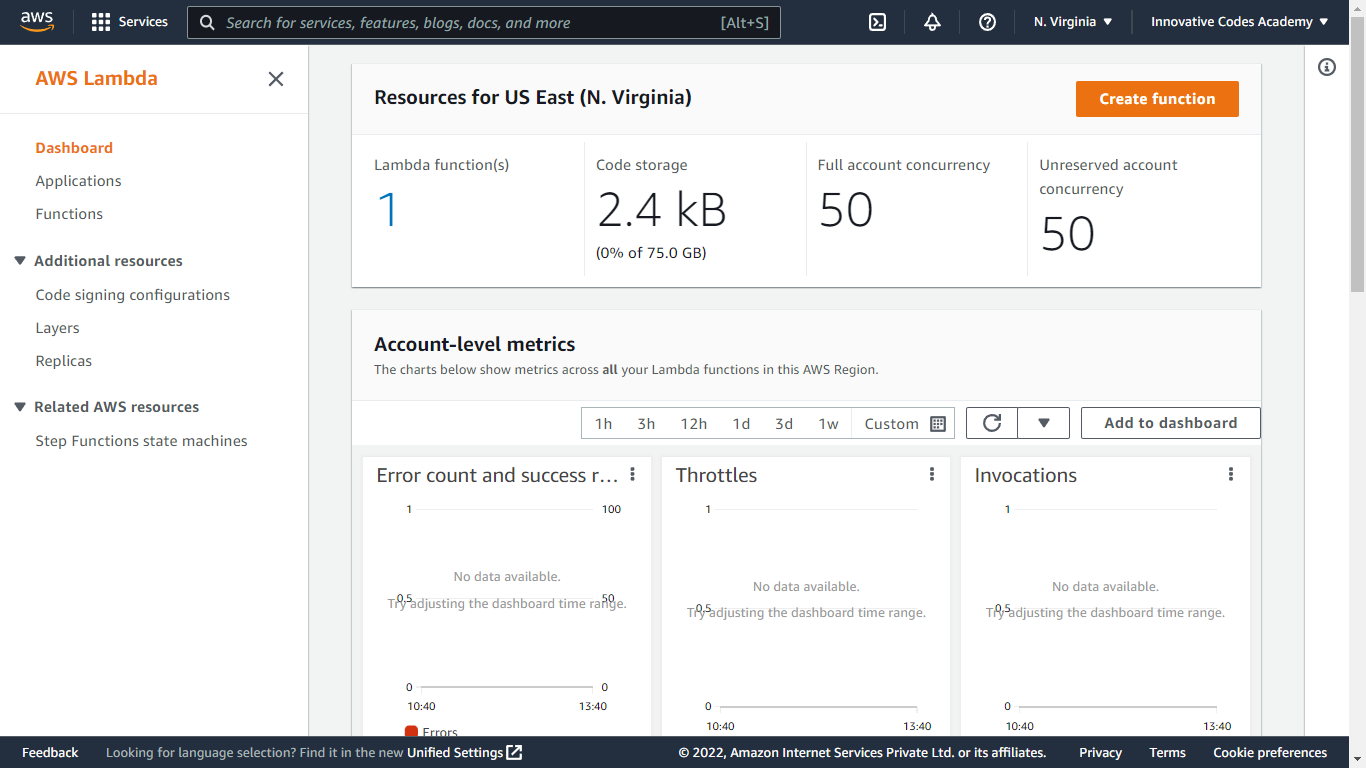Click the Add to dashboard button
1366x768 pixels.
(x=1171, y=423)
